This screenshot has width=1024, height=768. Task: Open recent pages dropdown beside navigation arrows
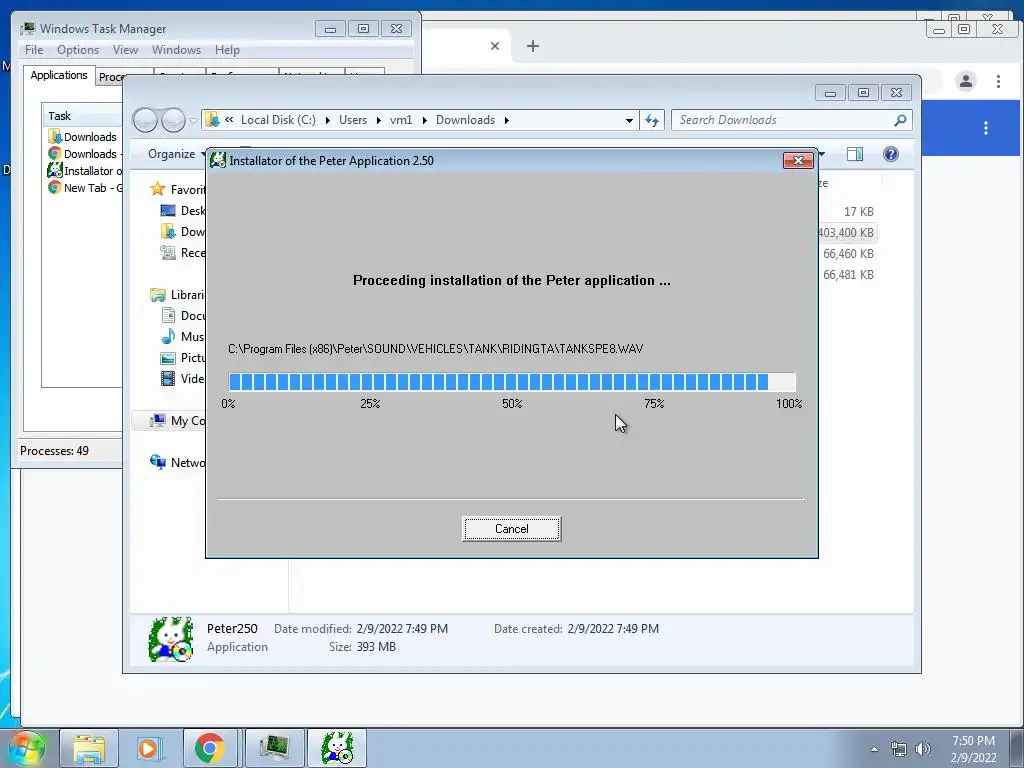(x=193, y=121)
